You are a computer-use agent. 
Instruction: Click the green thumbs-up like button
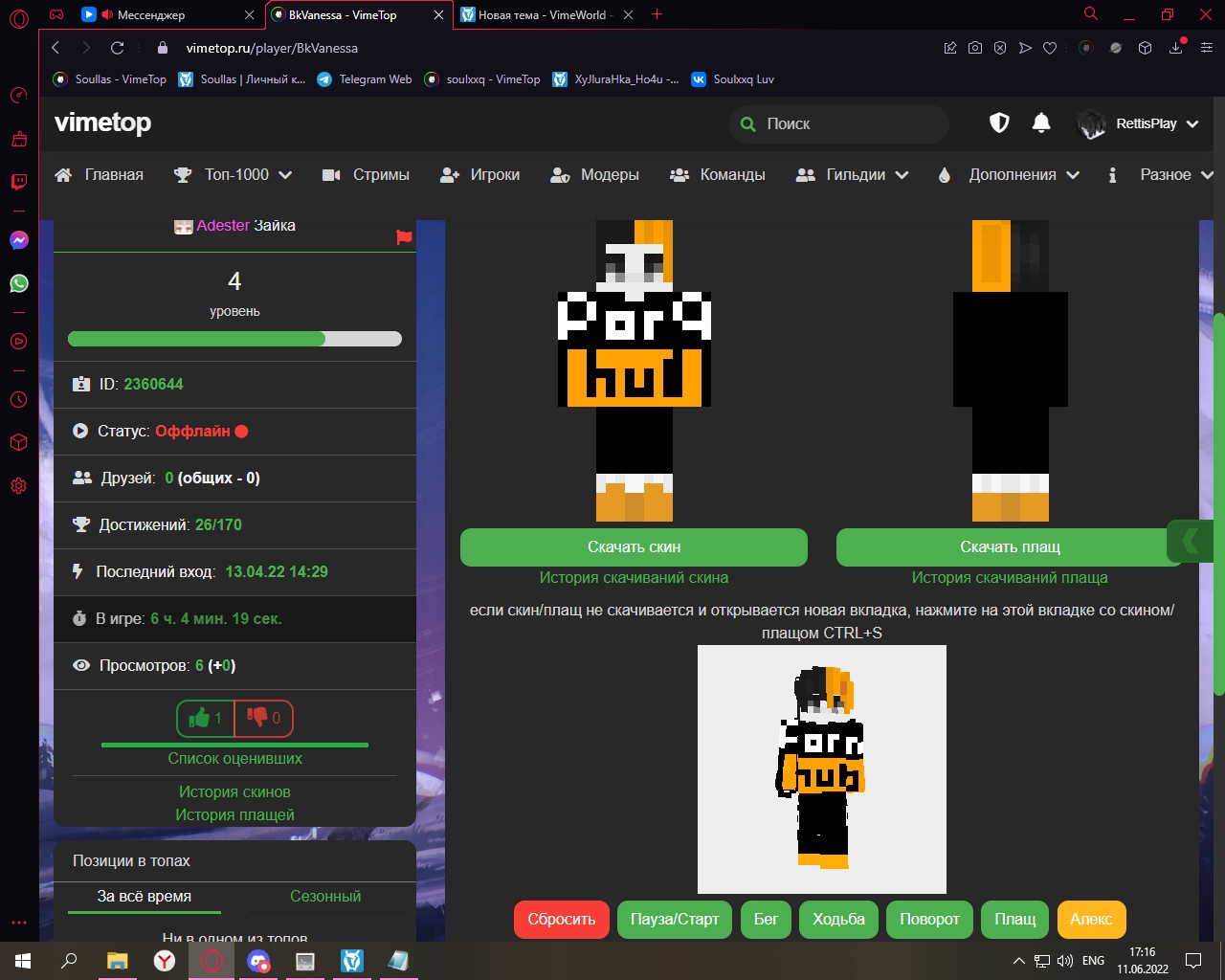[206, 718]
